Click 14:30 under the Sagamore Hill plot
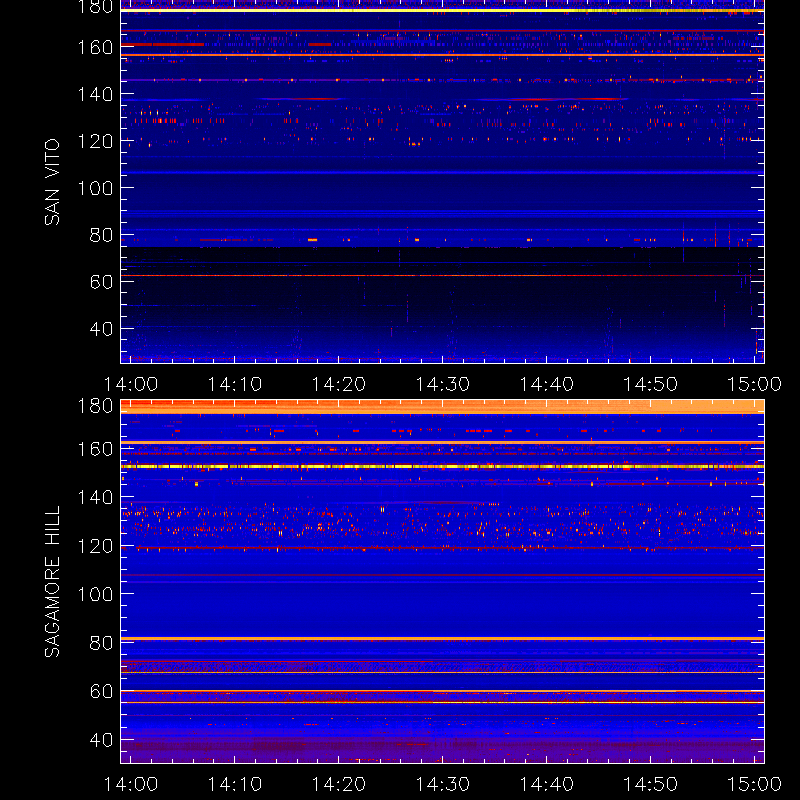Screen dimensions: 800x800 pyautogui.click(x=442, y=784)
